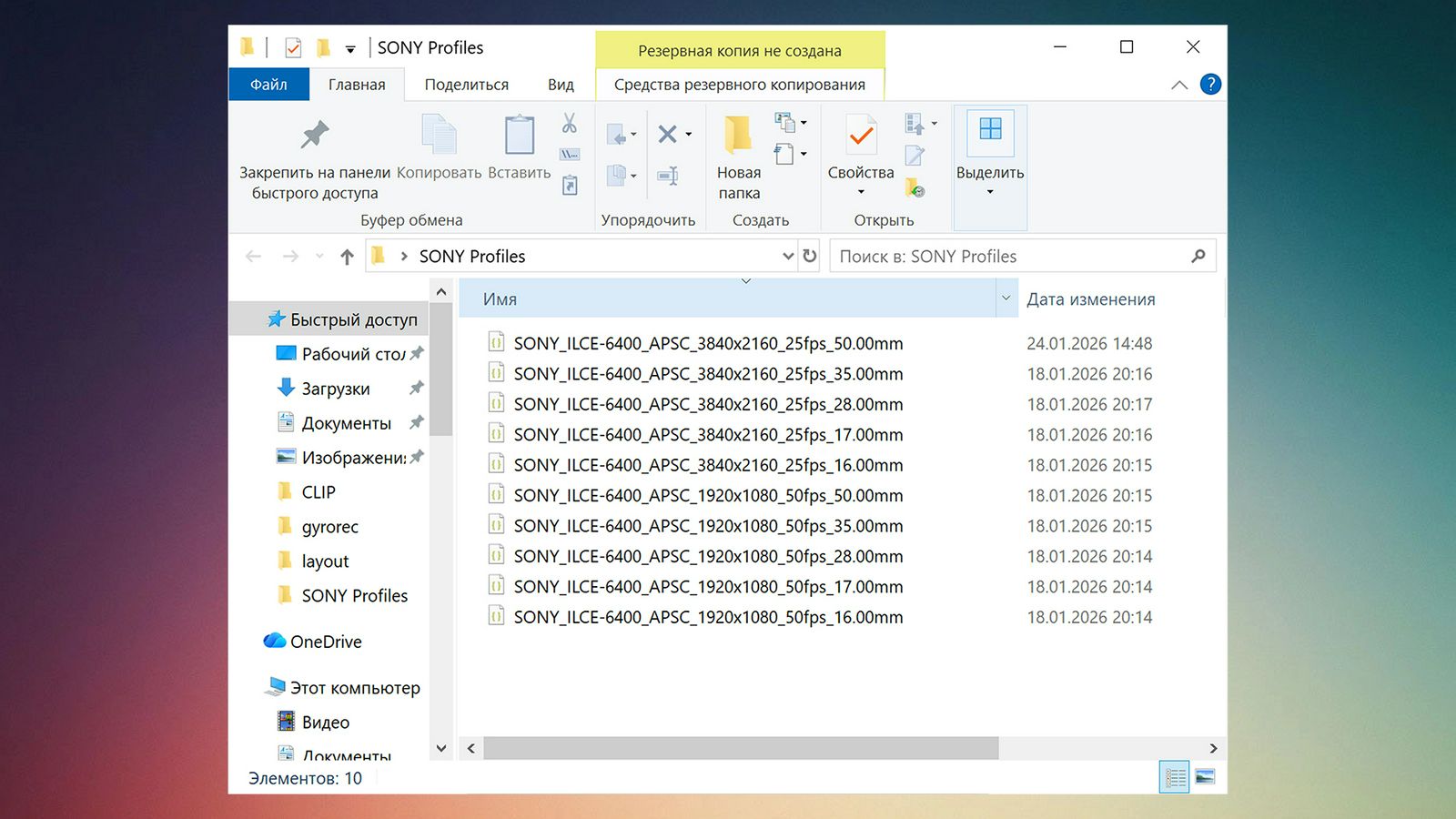The height and width of the screenshot is (819, 1456).
Task: Collapse the ribbon with the chevron
Action: [x=1179, y=85]
